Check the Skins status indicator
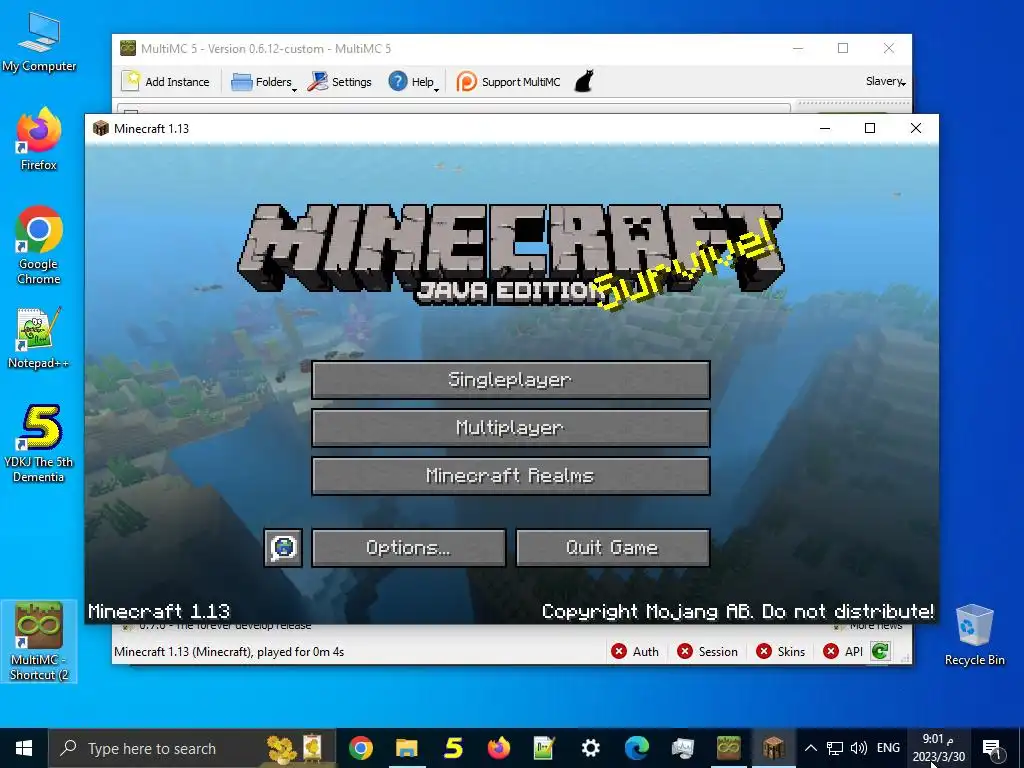 point(780,651)
